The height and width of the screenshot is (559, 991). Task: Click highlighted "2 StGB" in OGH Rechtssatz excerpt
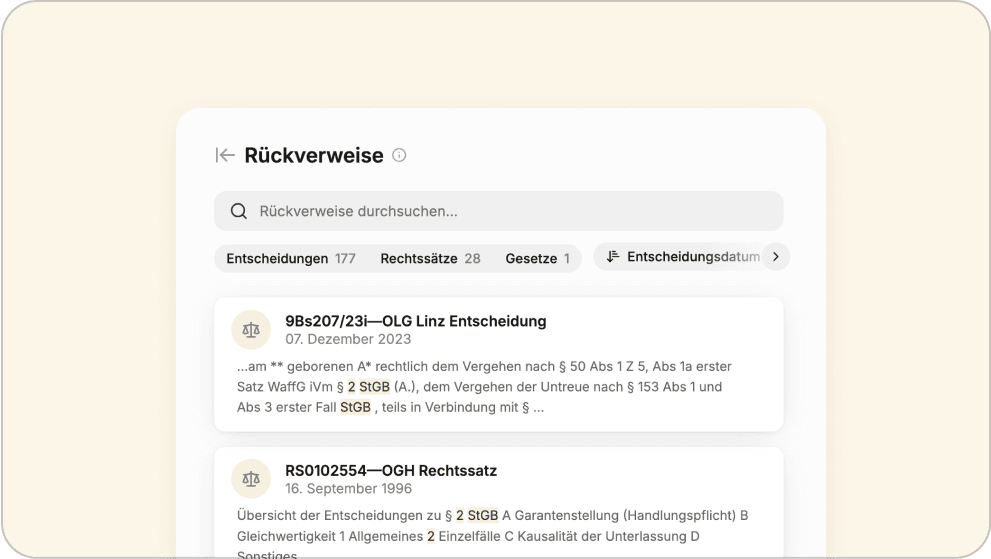coord(476,515)
